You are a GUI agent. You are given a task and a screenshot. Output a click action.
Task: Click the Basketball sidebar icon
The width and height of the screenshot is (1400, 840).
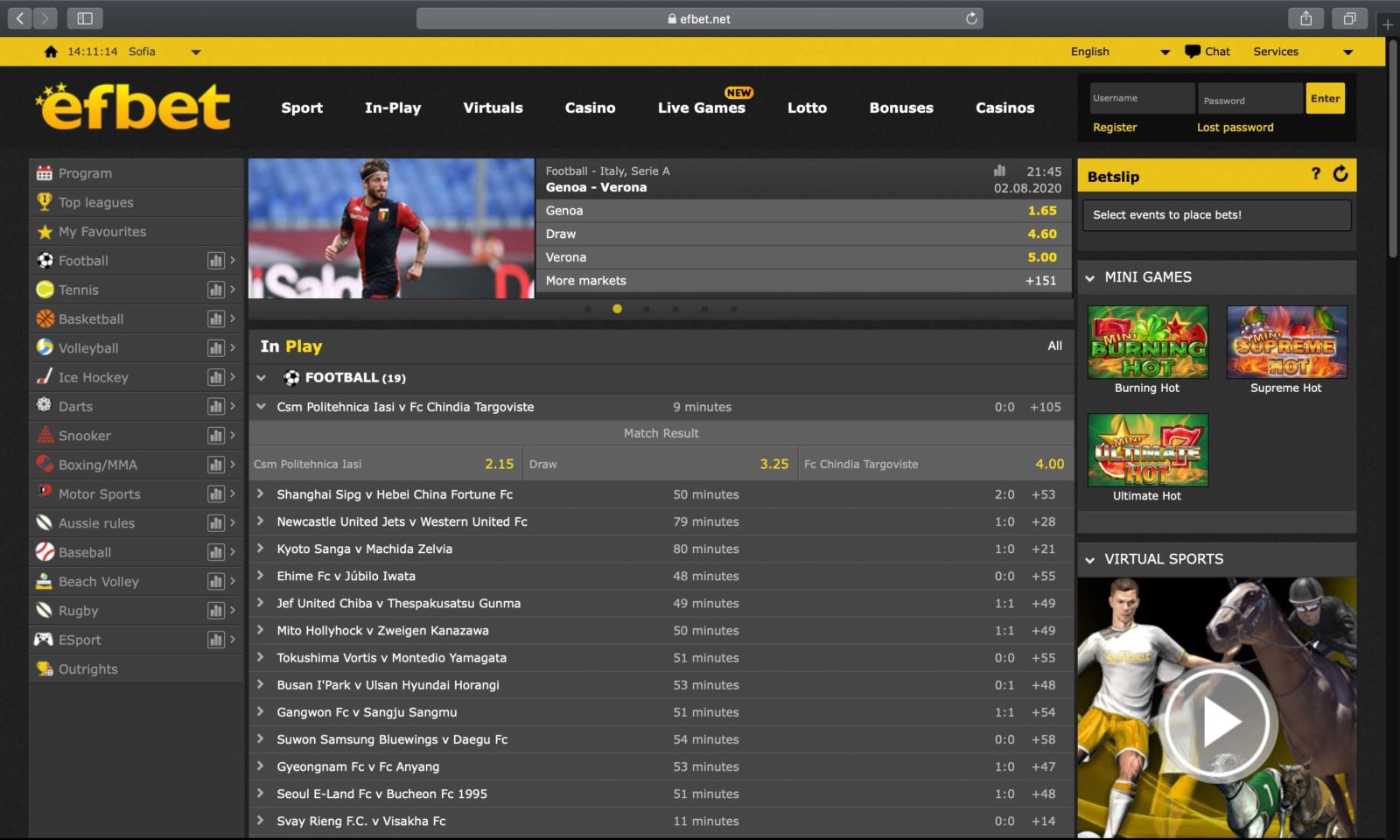coord(45,318)
